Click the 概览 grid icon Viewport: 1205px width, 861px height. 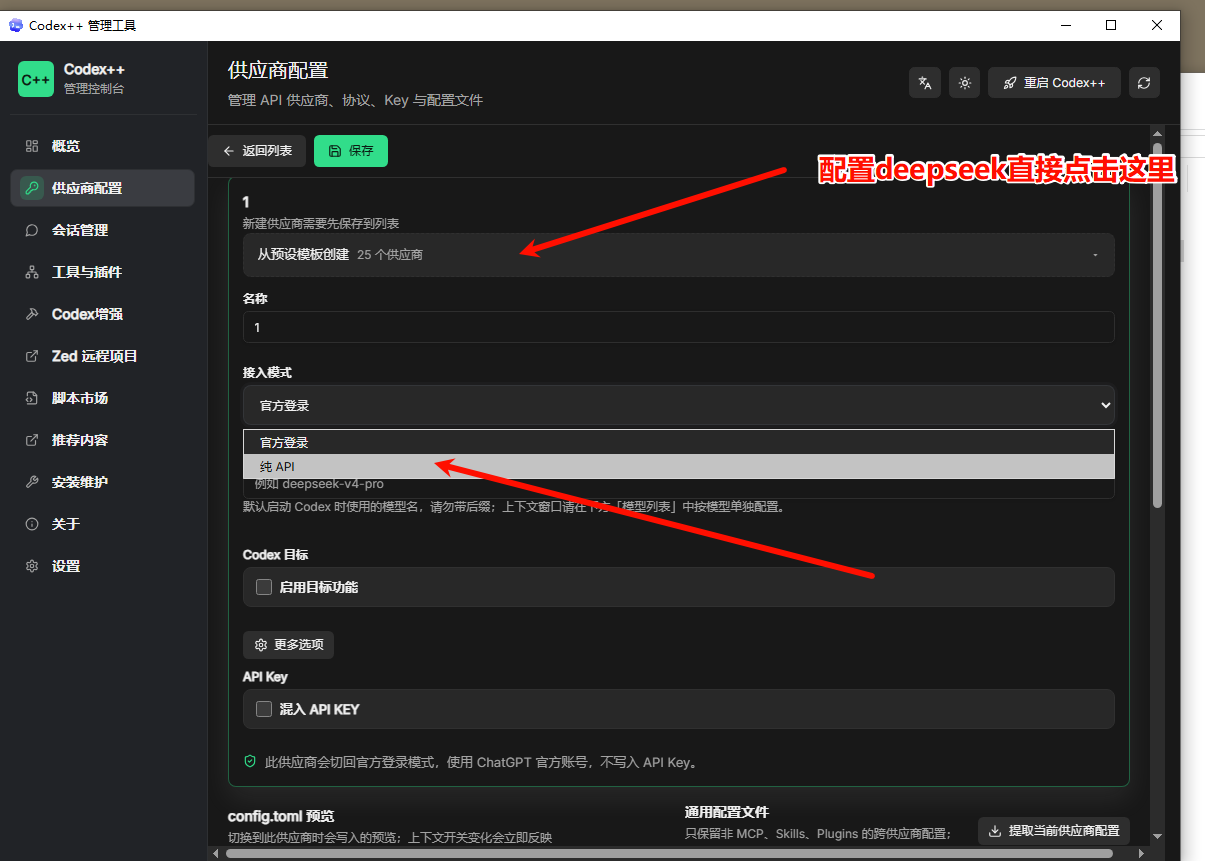pos(32,146)
